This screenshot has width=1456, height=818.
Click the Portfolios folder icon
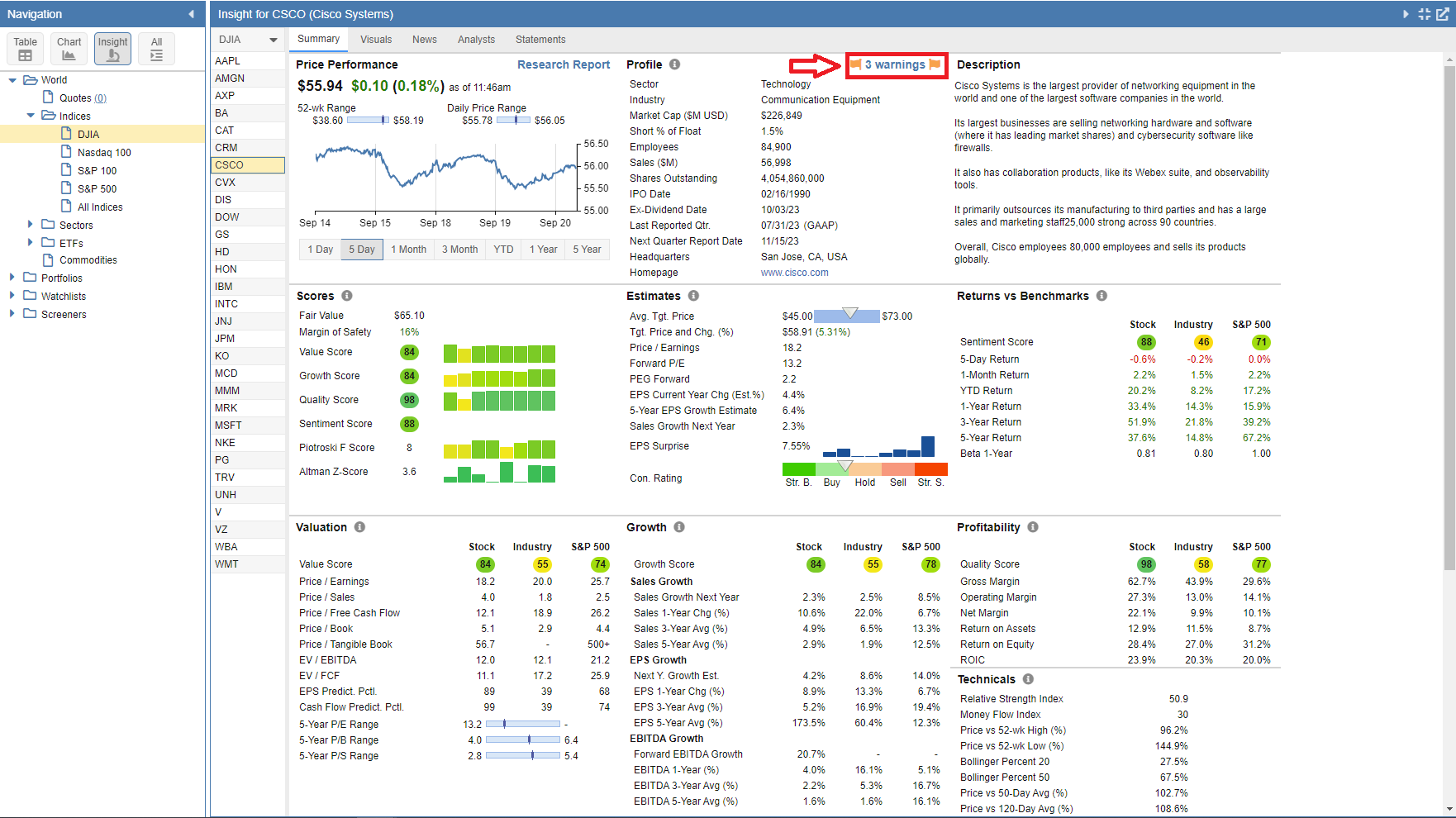pos(31,278)
